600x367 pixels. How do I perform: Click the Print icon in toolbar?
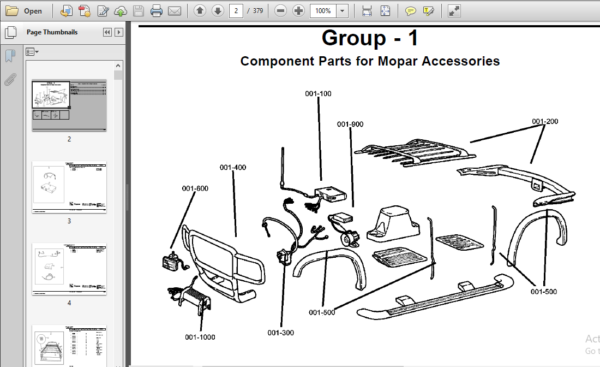(x=156, y=11)
